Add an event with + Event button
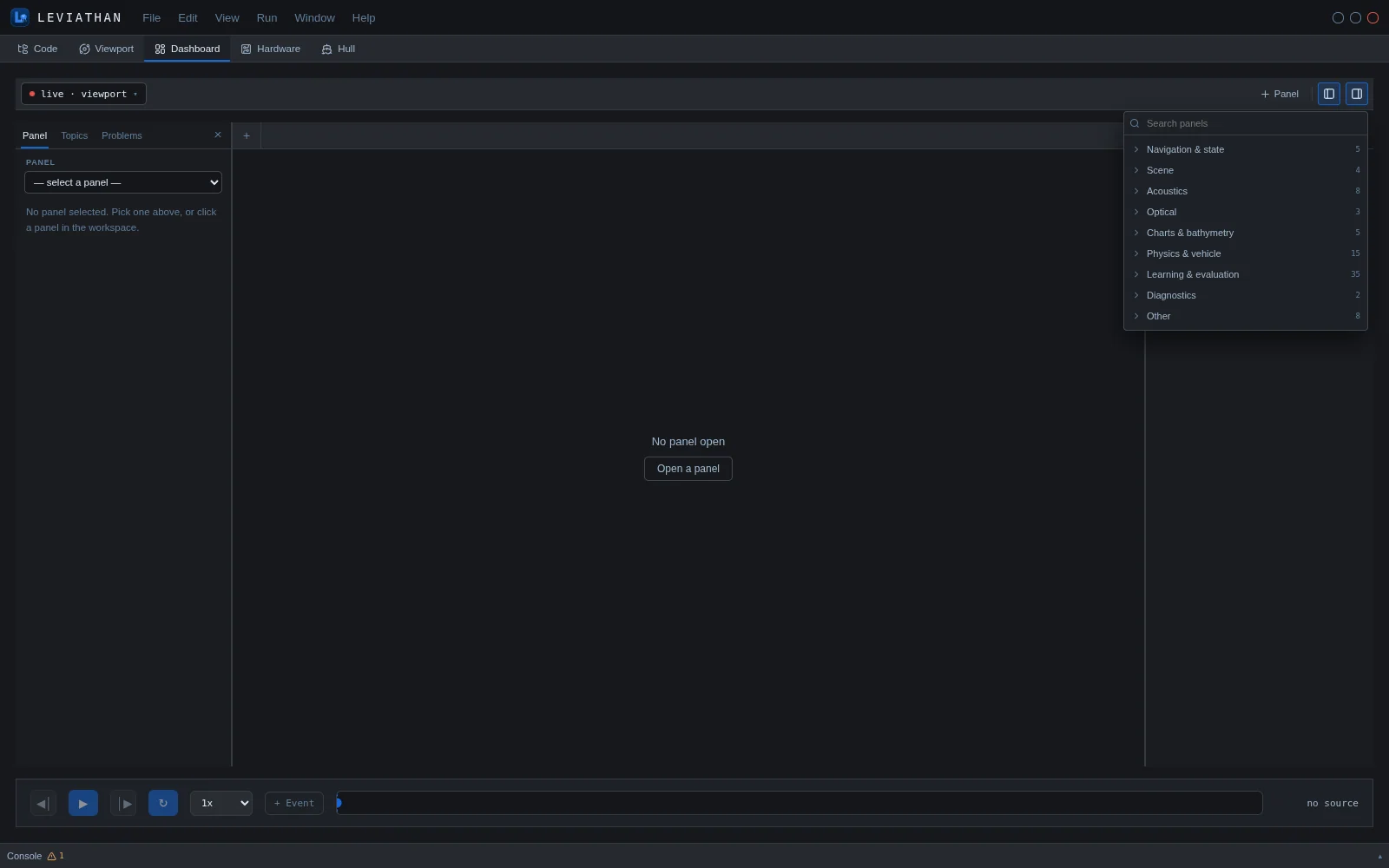 pyautogui.click(x=294, y=803)
